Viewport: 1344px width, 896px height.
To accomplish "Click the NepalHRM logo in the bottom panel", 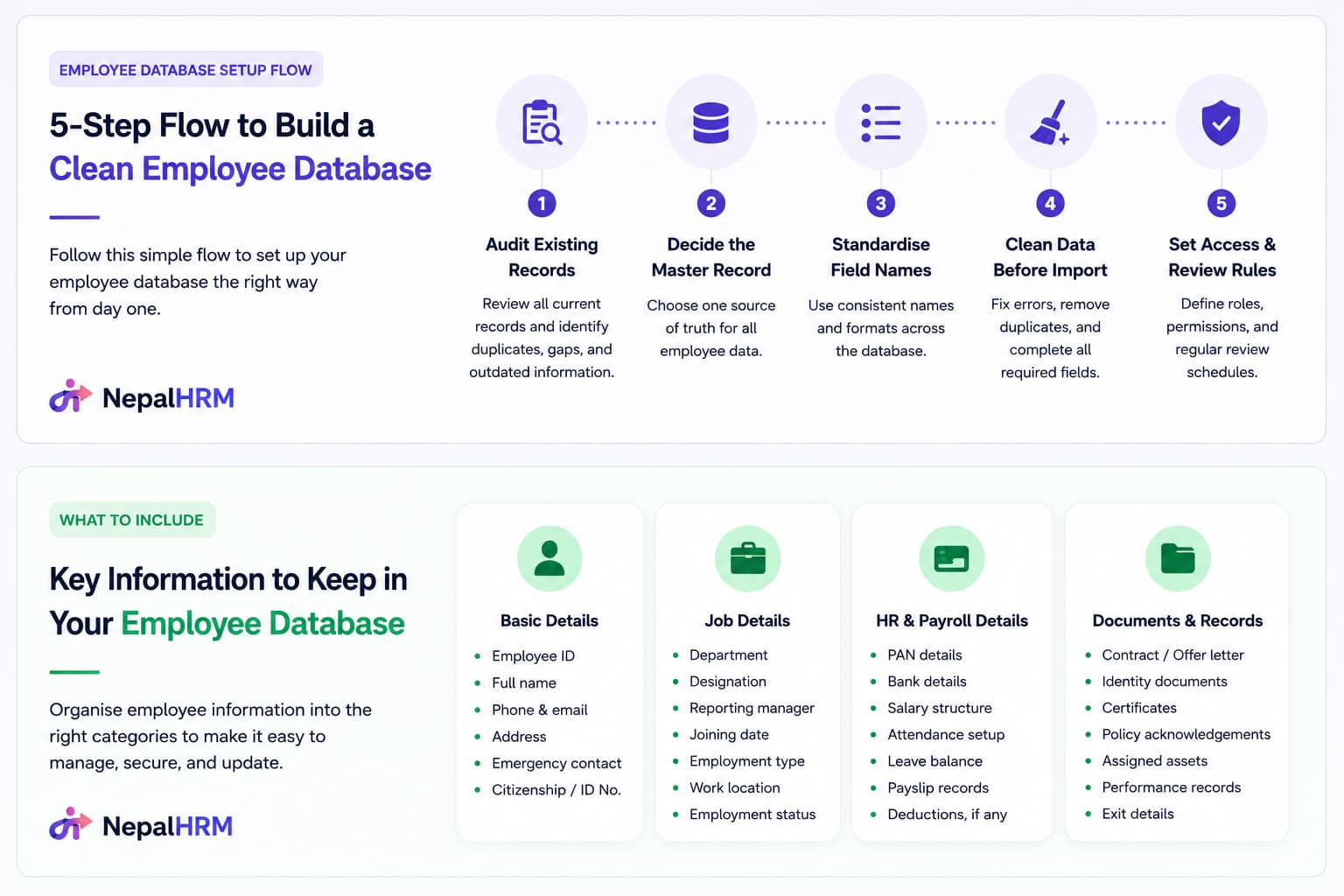I will pyautogui.click(x=141, y=825).
